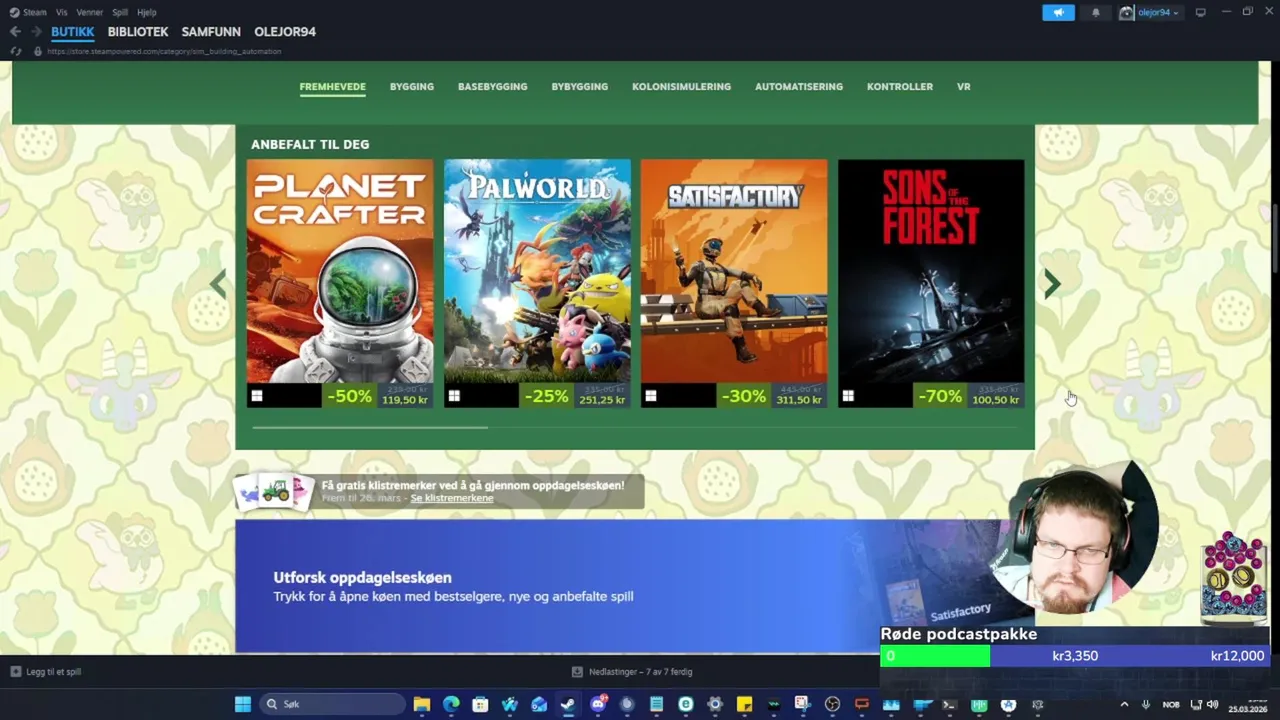The image size is (1280, 720).
Task: Open Sticky Notes from the taskbar
Action: 744,705
